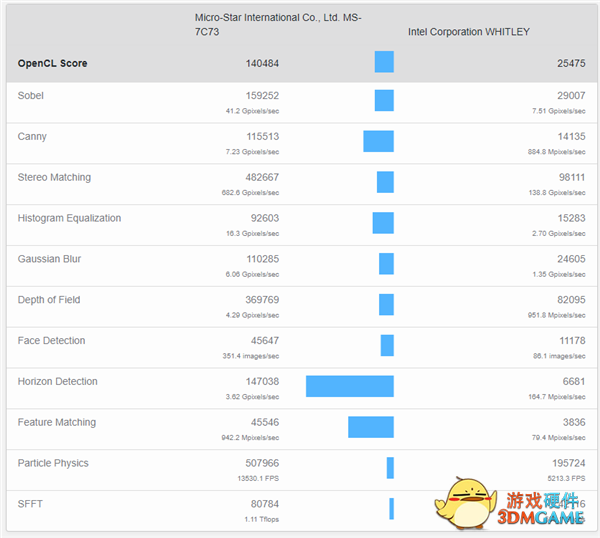This screenshot has height=538, width=600.
Task: Click the SFFT benchmark label
Action: tap(30, 505)
